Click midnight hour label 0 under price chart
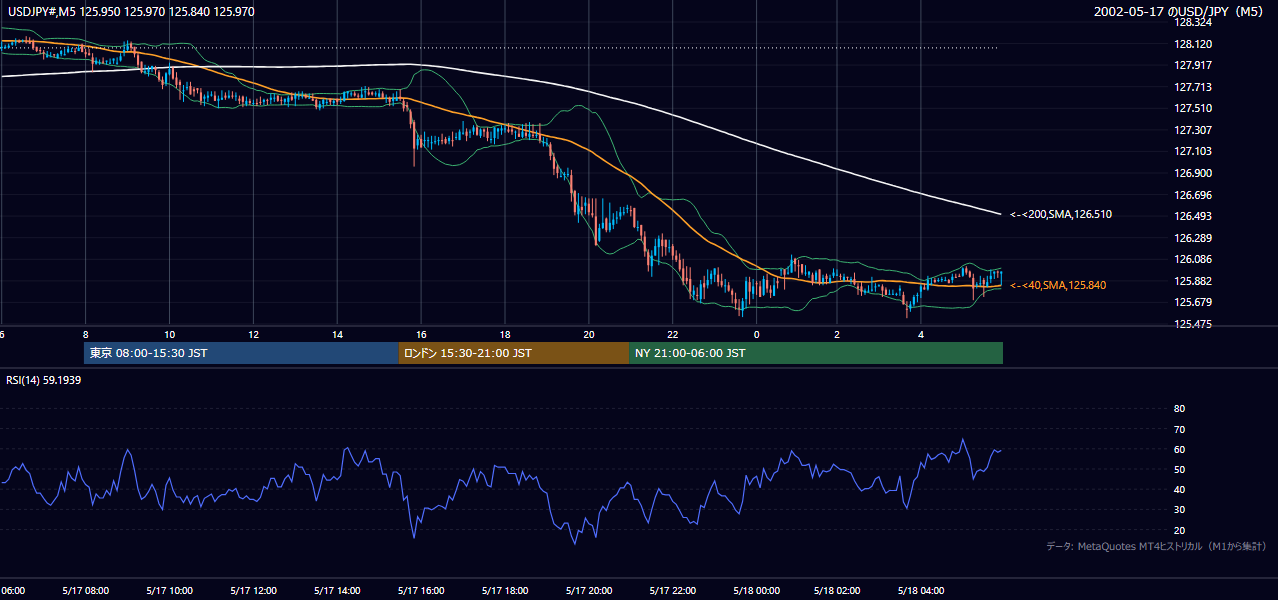The width and height of the screenshot is (1278, 600). (x=757, y=334)
